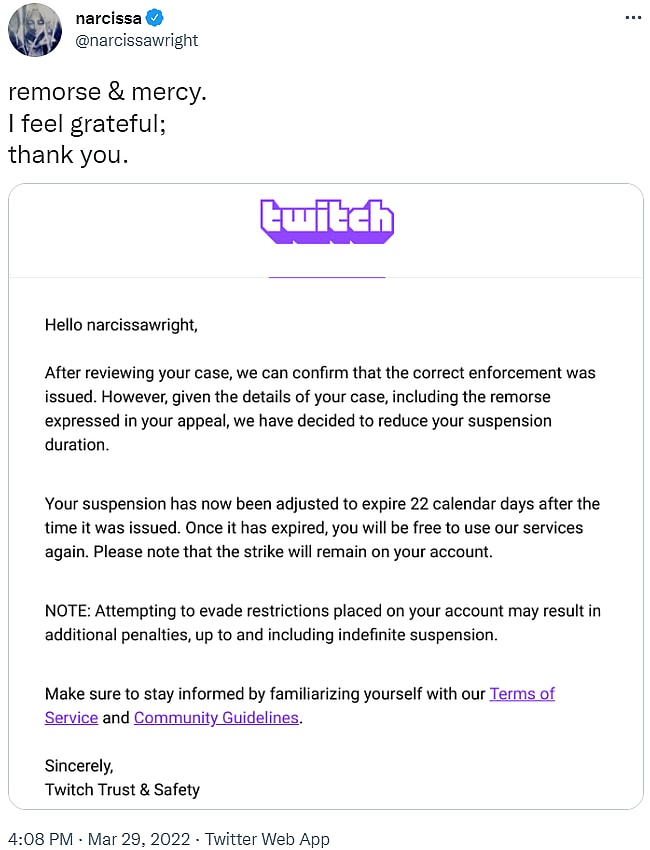Click the "I feel grateful;" line
Image resolution: width=650 pixels, height=850 pixels.
87,124
